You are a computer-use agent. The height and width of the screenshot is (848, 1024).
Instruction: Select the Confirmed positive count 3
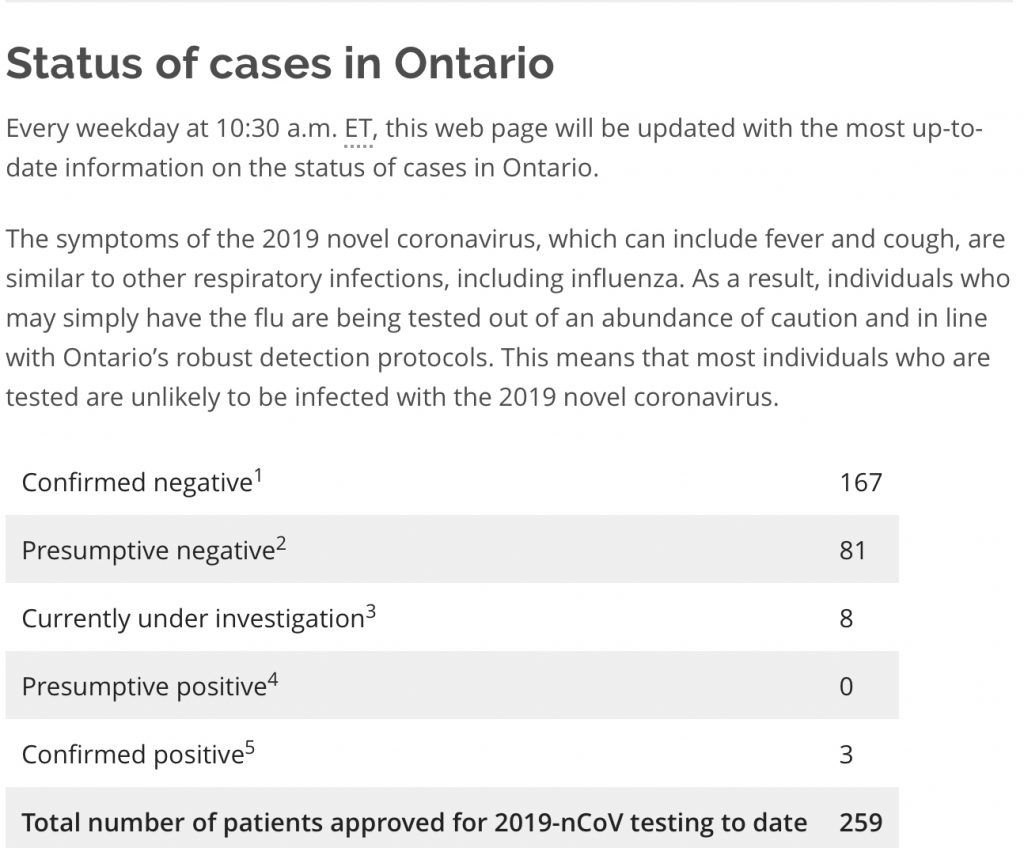(847, 755)
